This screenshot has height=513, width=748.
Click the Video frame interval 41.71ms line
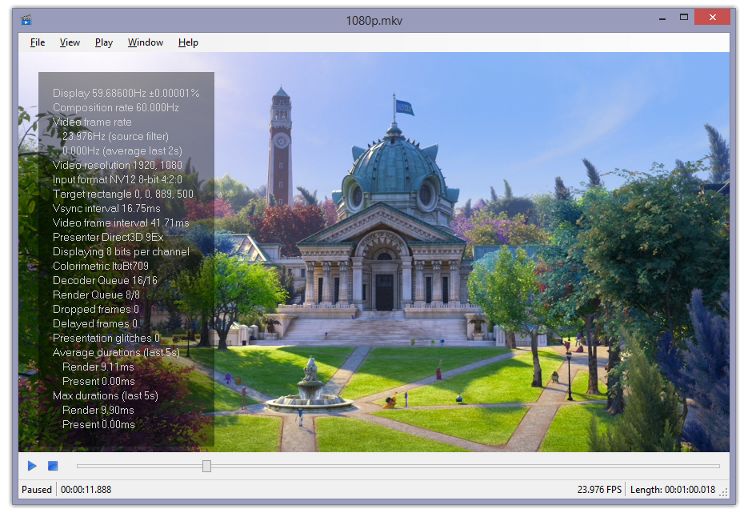point(121,223)
